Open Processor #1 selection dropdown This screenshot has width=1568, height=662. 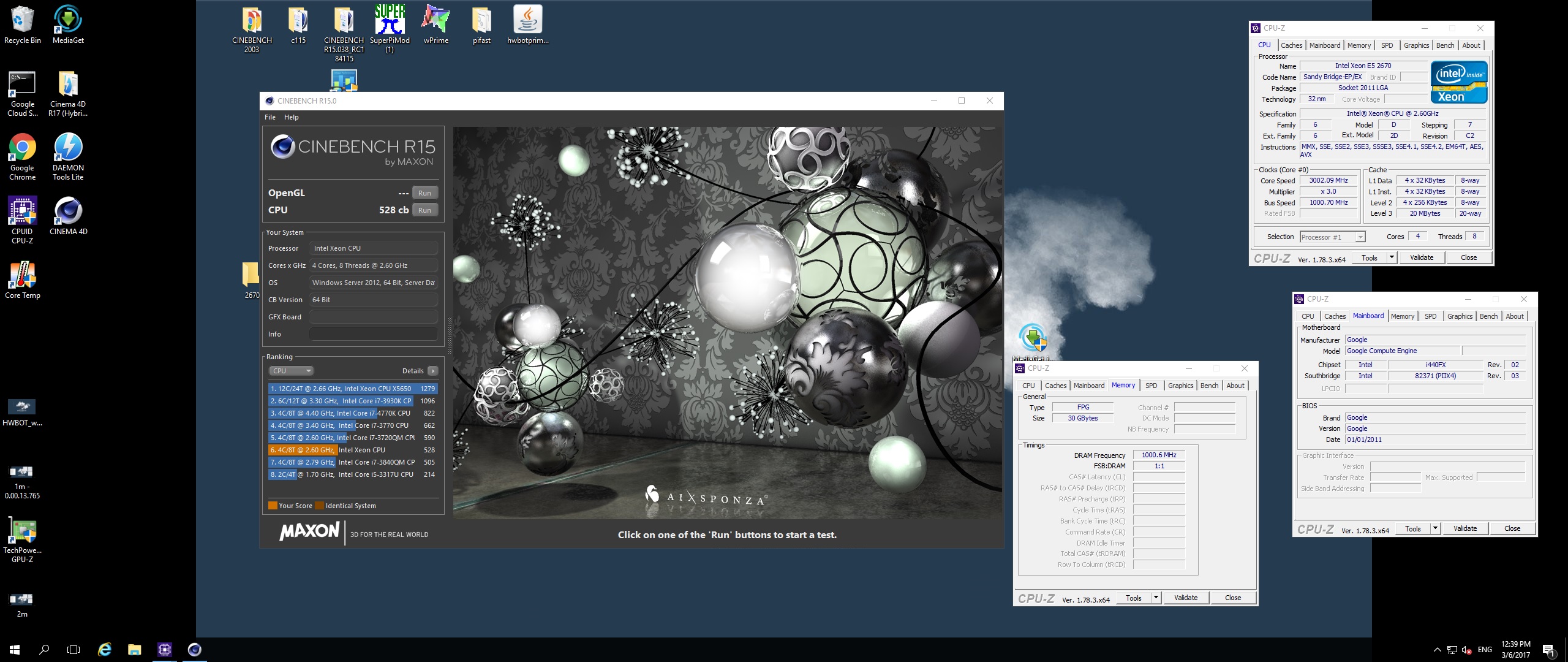[x=1333, y=237]
